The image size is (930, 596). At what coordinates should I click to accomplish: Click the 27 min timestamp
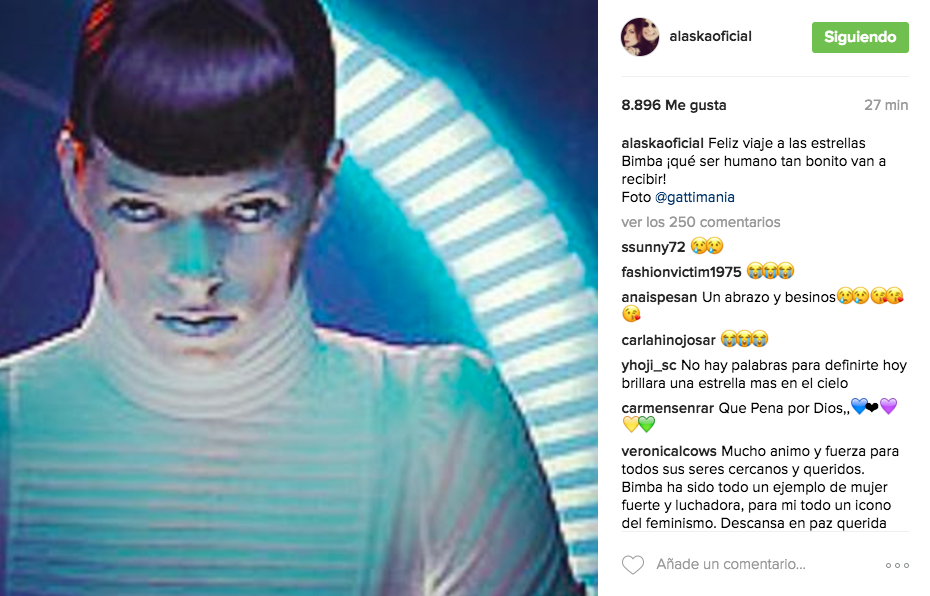pyautogui.click(x=886, y=105)
